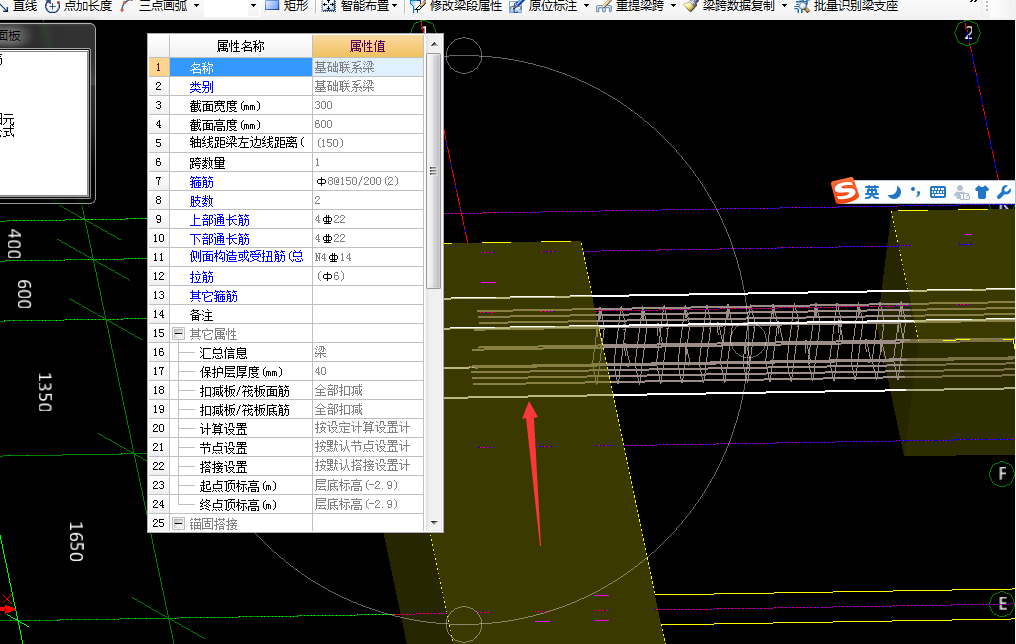This screenshot has height=644, width=1016.
Task: Click the Sogou user account icon
Action: click(x=962, y=192)
